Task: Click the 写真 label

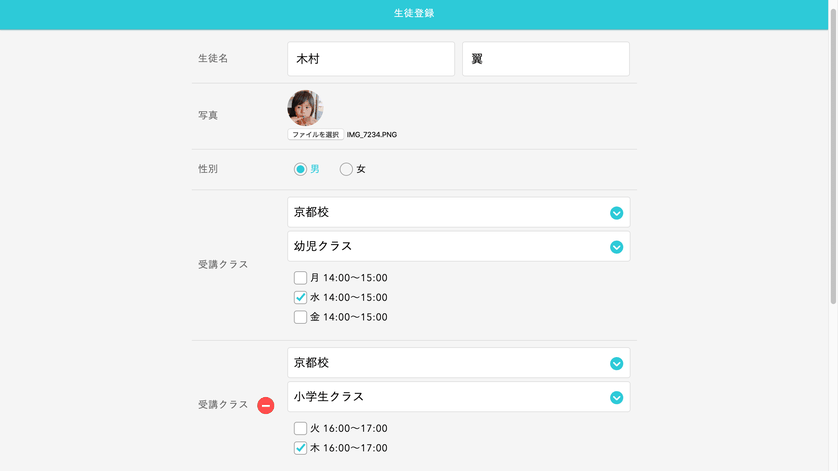Action: (x=208, y=115)
